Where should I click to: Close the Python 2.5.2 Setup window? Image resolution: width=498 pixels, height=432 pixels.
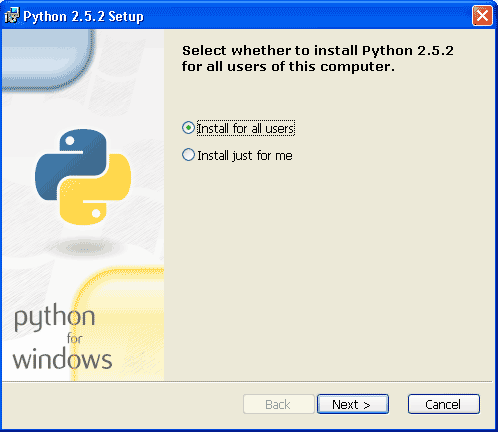coord(482,16)
